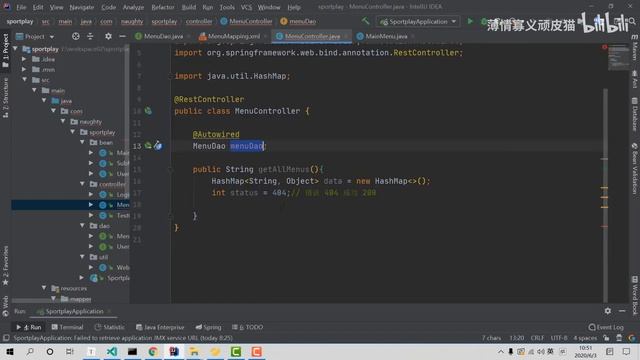640x360 pixels.
Task: Switch to IntelliJ IDEA taskbar icon
Action: coord(174,351)
